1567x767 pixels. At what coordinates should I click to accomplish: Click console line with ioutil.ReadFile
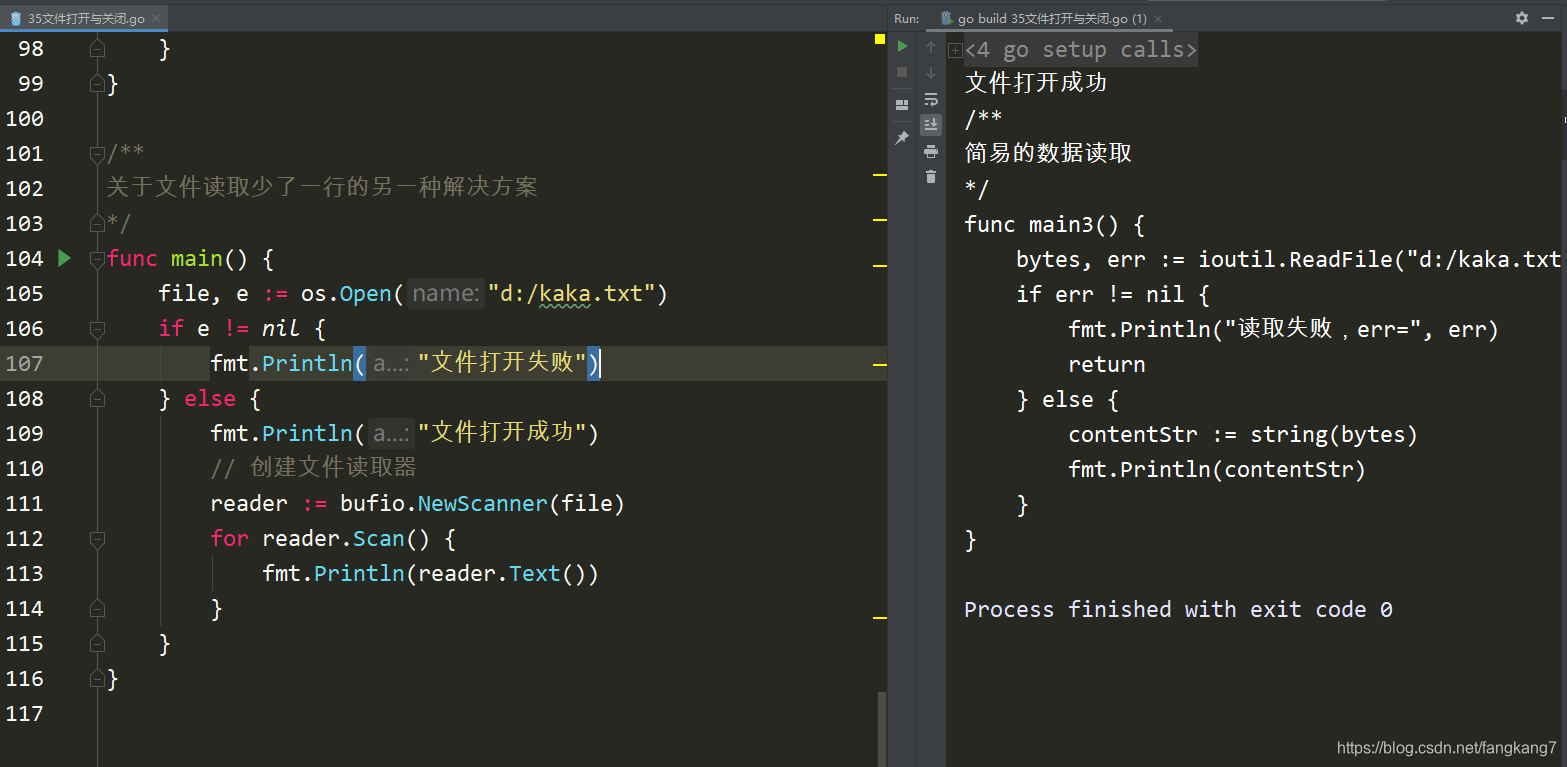pos(1288,259)
